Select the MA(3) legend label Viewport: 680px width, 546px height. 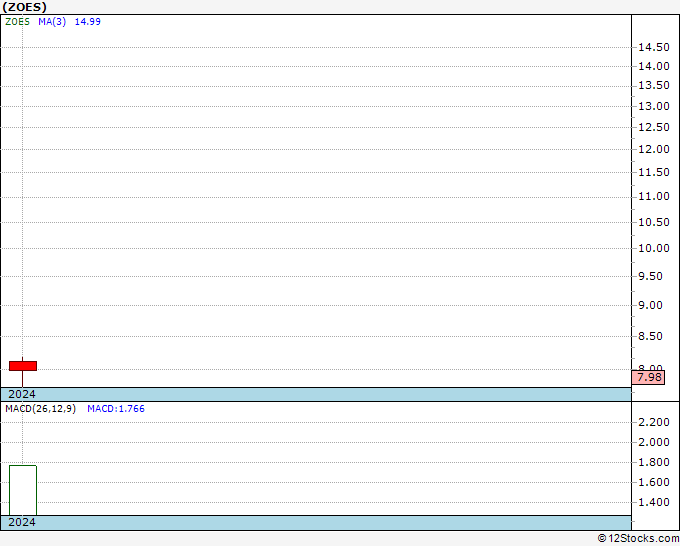point(52,22)
